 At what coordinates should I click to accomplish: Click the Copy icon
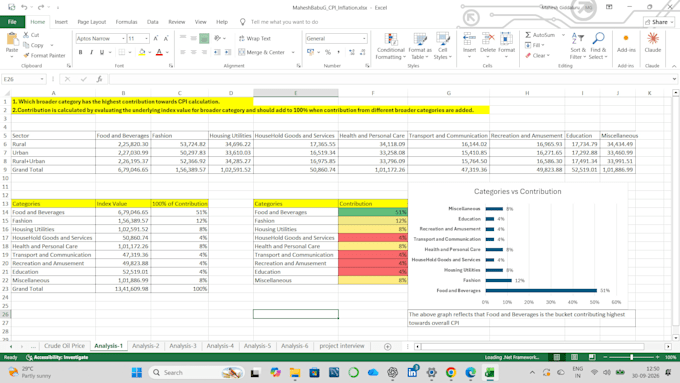coord(26,45)
